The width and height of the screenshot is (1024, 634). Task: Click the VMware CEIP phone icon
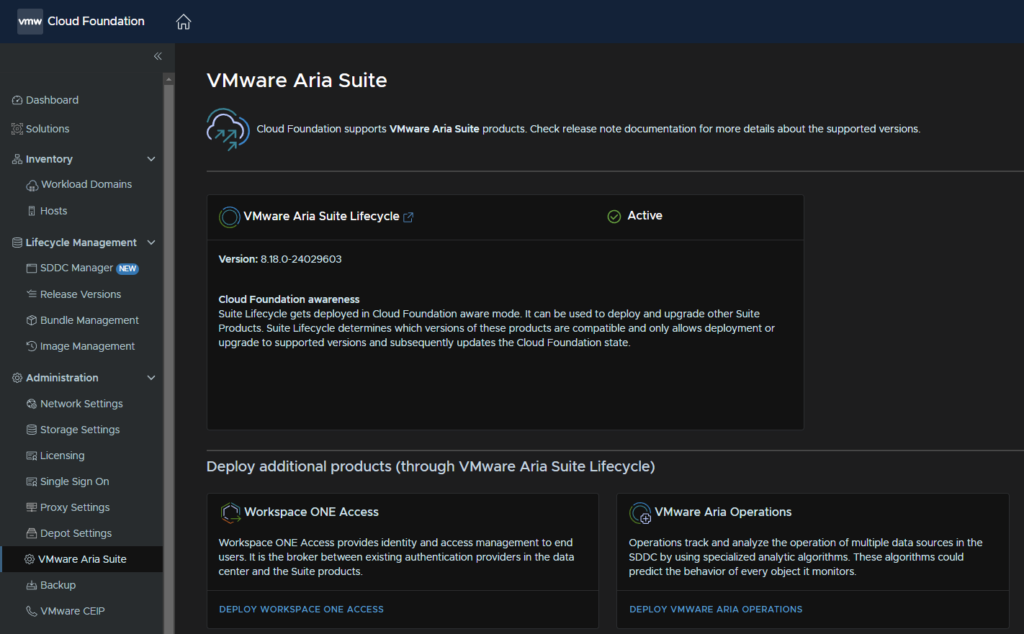[31, 611]
